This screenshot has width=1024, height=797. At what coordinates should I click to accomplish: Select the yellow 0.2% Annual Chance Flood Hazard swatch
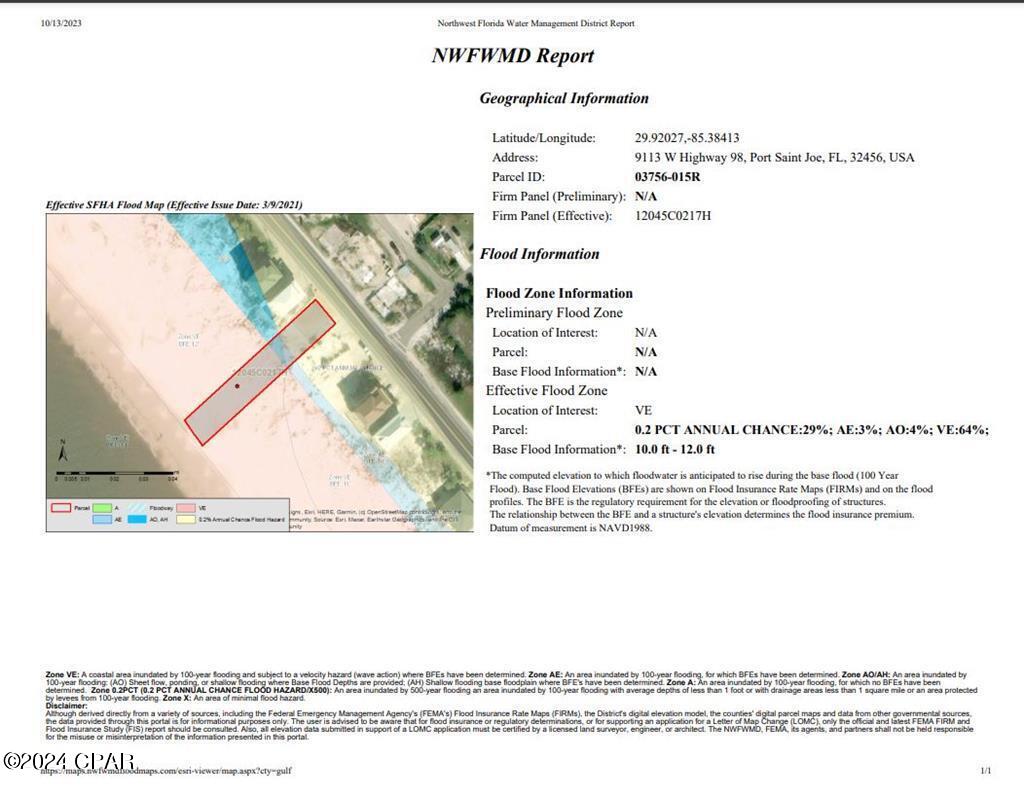(184, 520)
